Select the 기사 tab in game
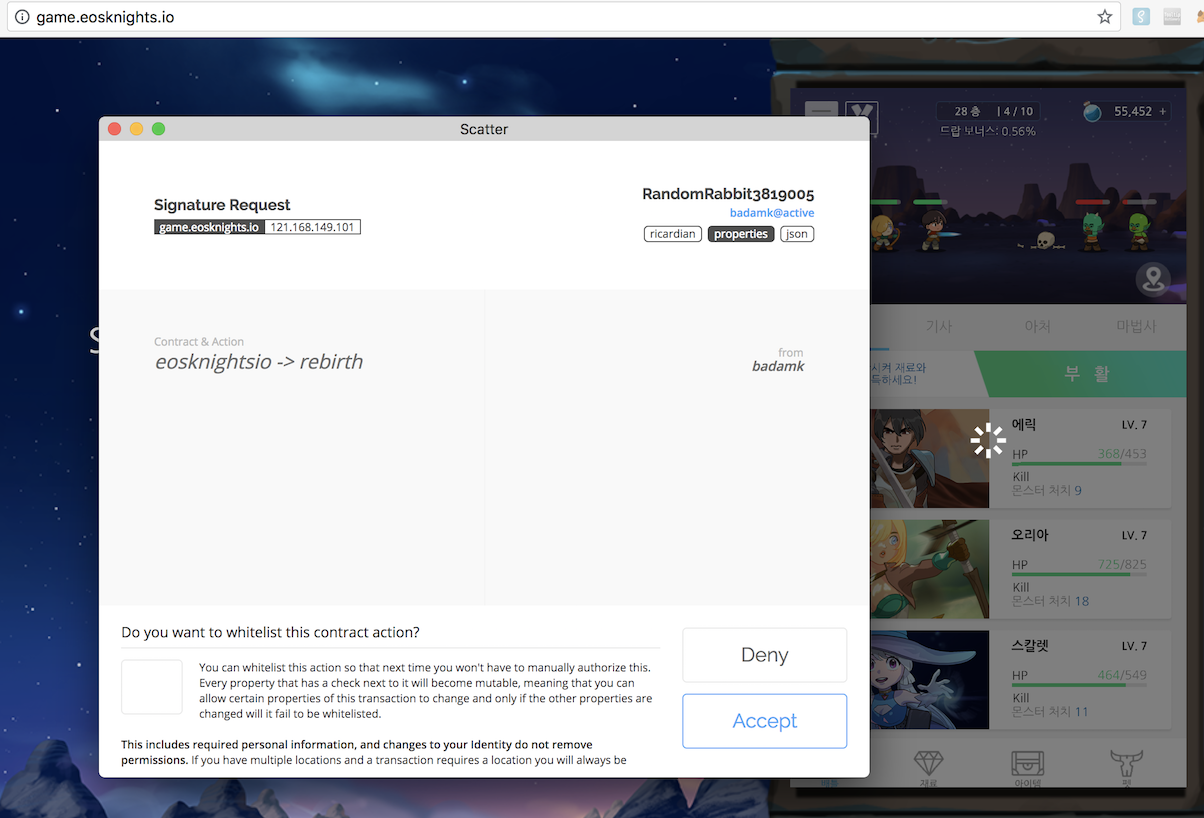Viewport: 1204px width, 818px height. pos(938,326)
